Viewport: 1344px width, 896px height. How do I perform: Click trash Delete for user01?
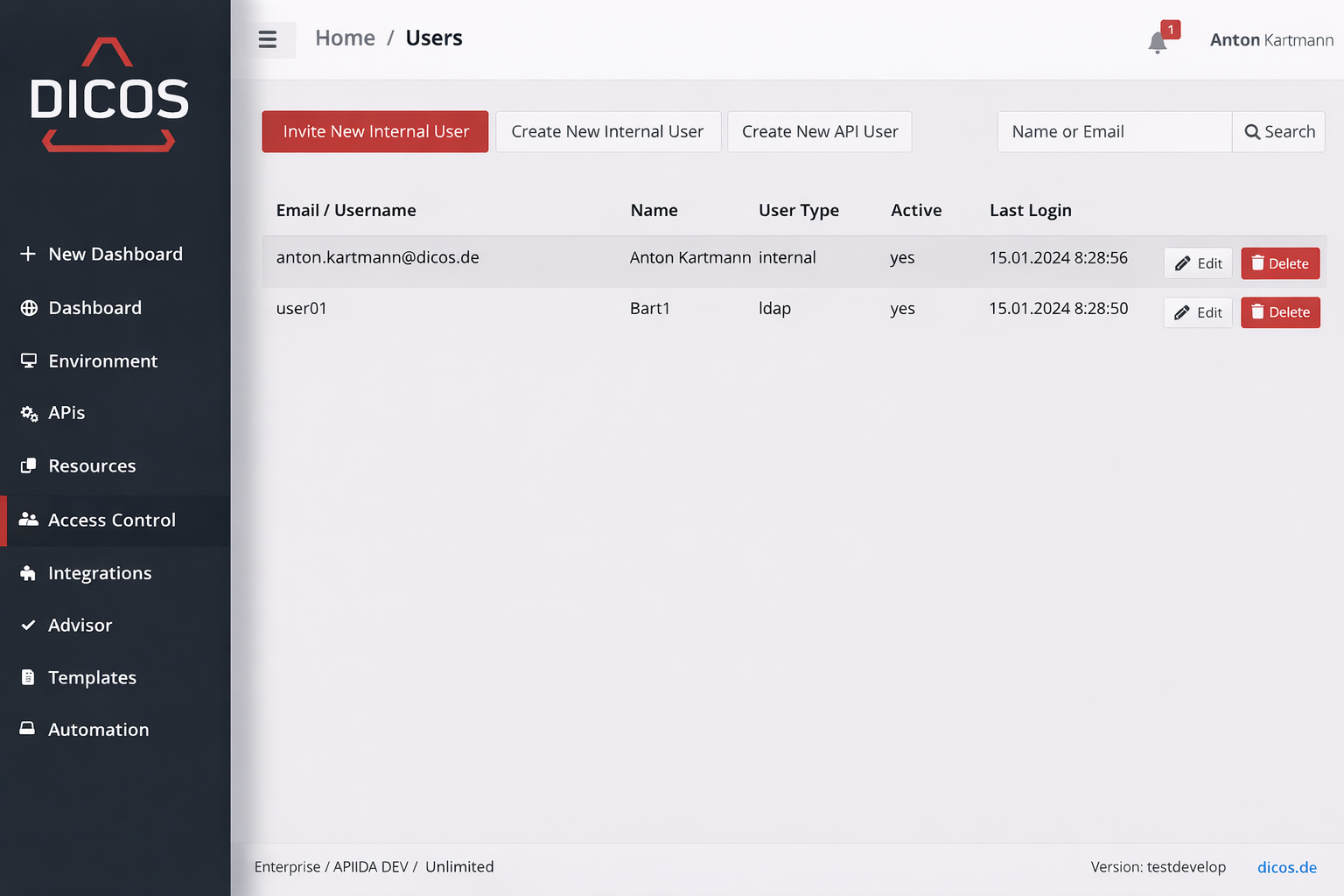(x=1279, y=312)
